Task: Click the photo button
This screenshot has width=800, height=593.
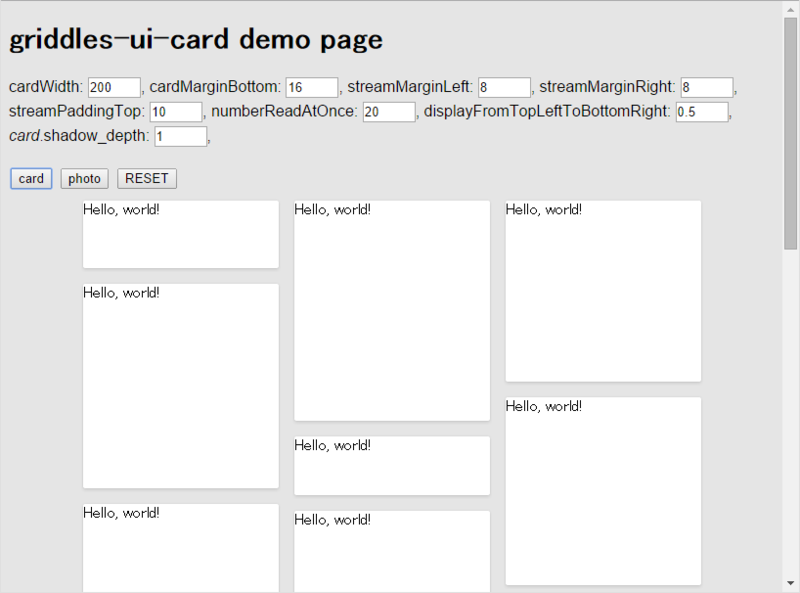Action: 84,179
